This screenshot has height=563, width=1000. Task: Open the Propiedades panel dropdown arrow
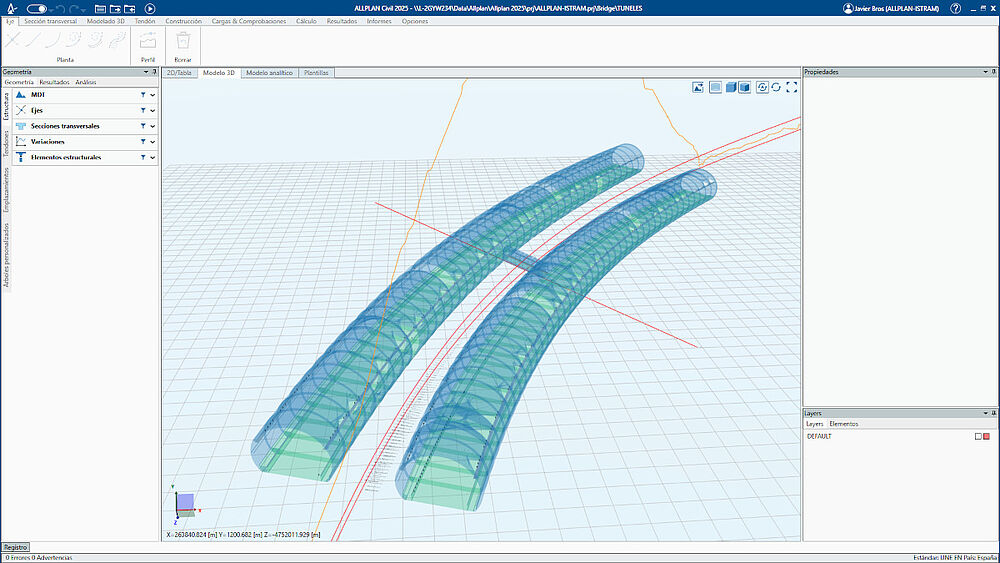(x=985, y=72)
